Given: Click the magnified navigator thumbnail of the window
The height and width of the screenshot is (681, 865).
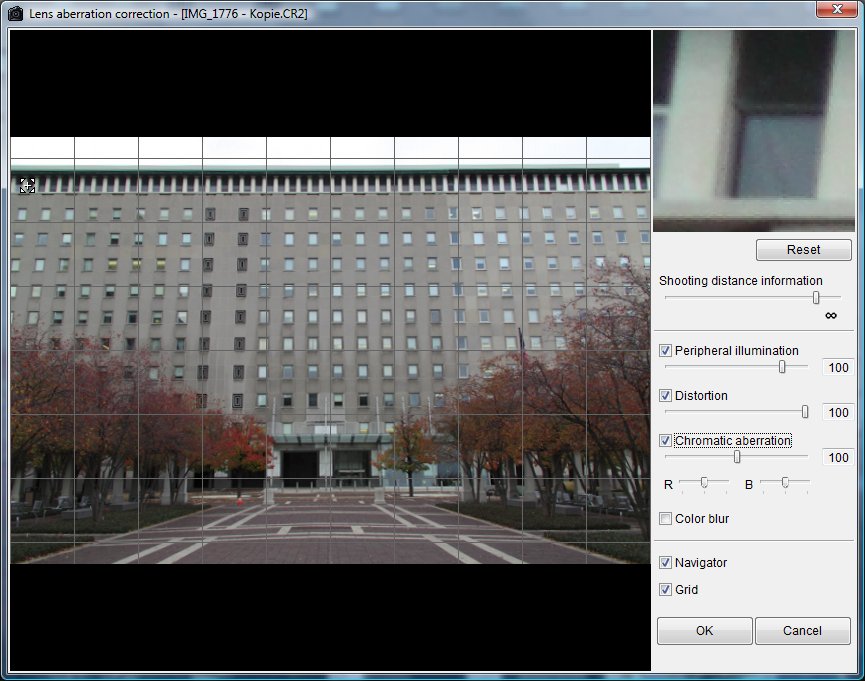Looking at the screenshot, I should [x=753, y=130].
